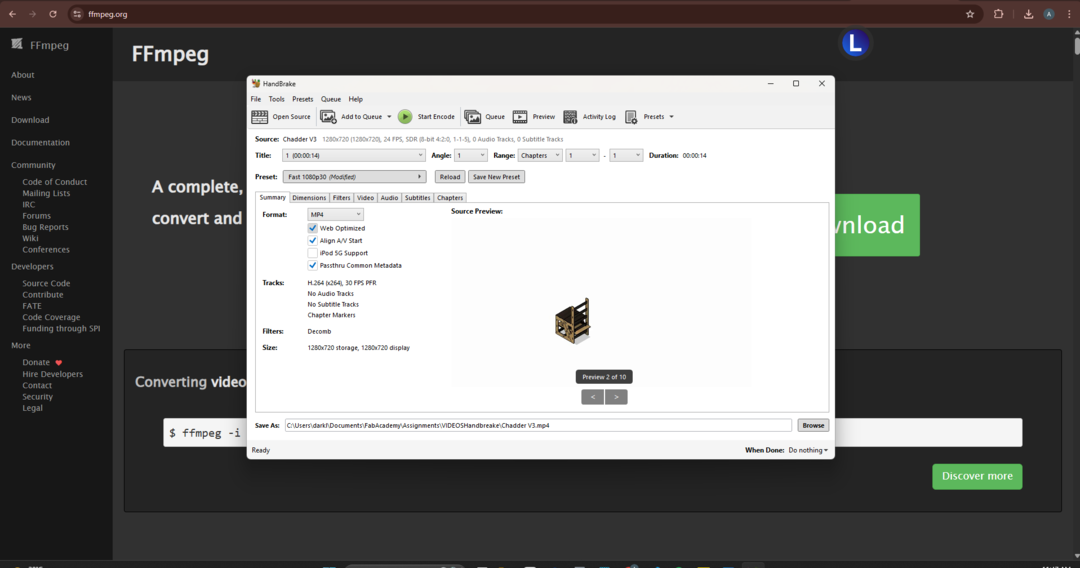
Task: Click the browser forward arrow
Action: 32,14
